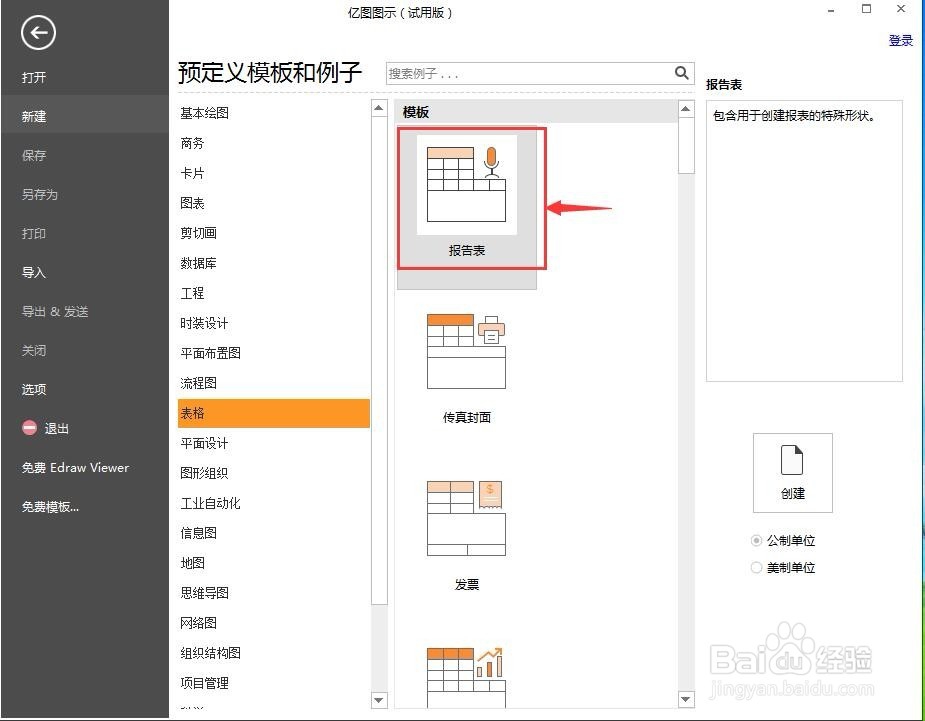Maximize the 亿图图示 window
The image size is (925, 721).
click(x=866, y=9)
